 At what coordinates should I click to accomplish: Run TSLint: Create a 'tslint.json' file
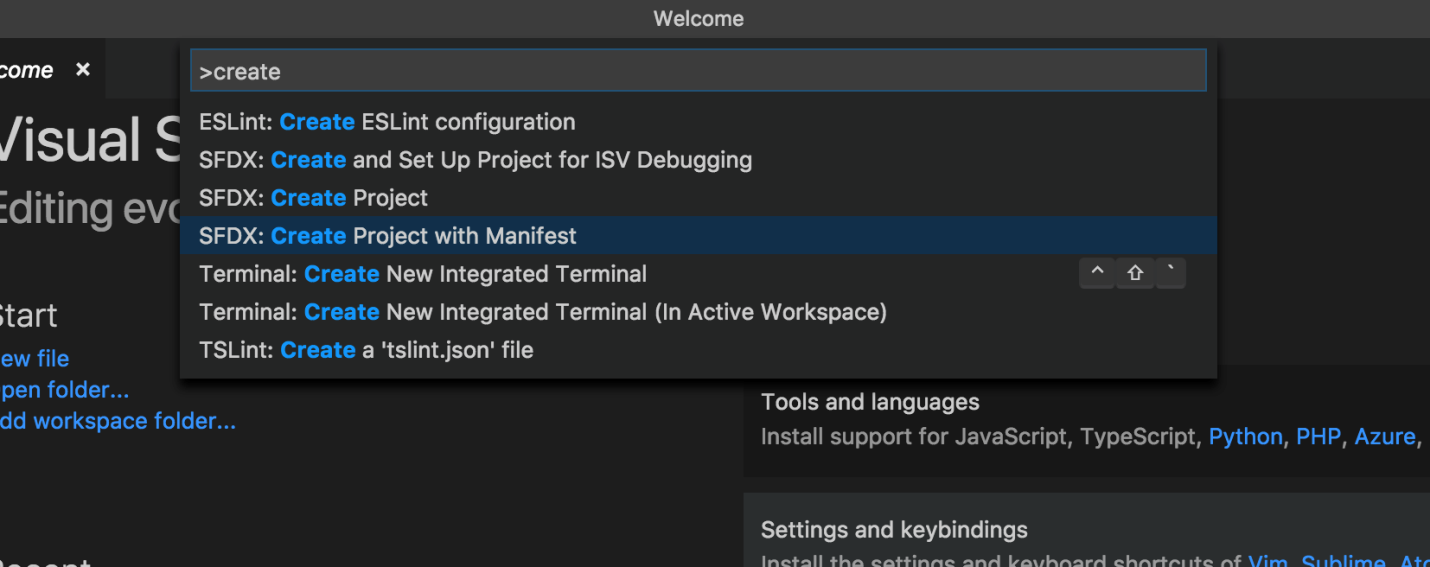pyautogui.click(x=366, y=350)
